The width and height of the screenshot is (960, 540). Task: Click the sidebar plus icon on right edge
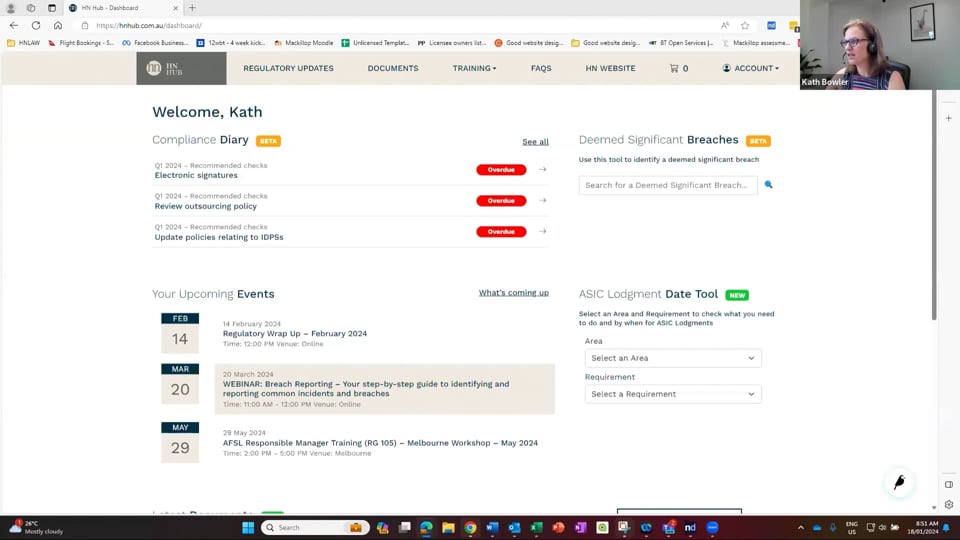coord(948,118)
